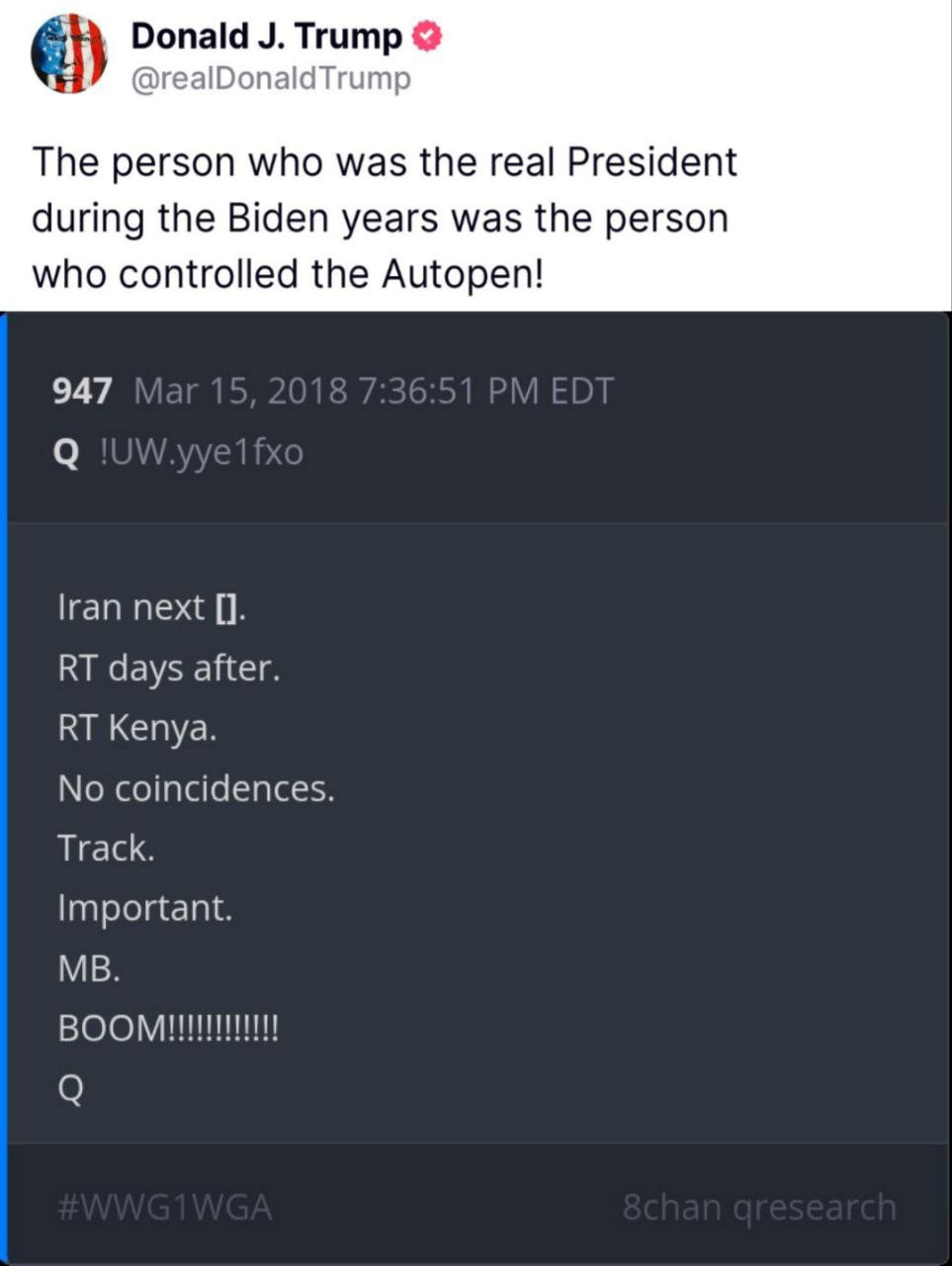Select post number 947
This screenshot has height=1266, width=952.
click(81, 392)
